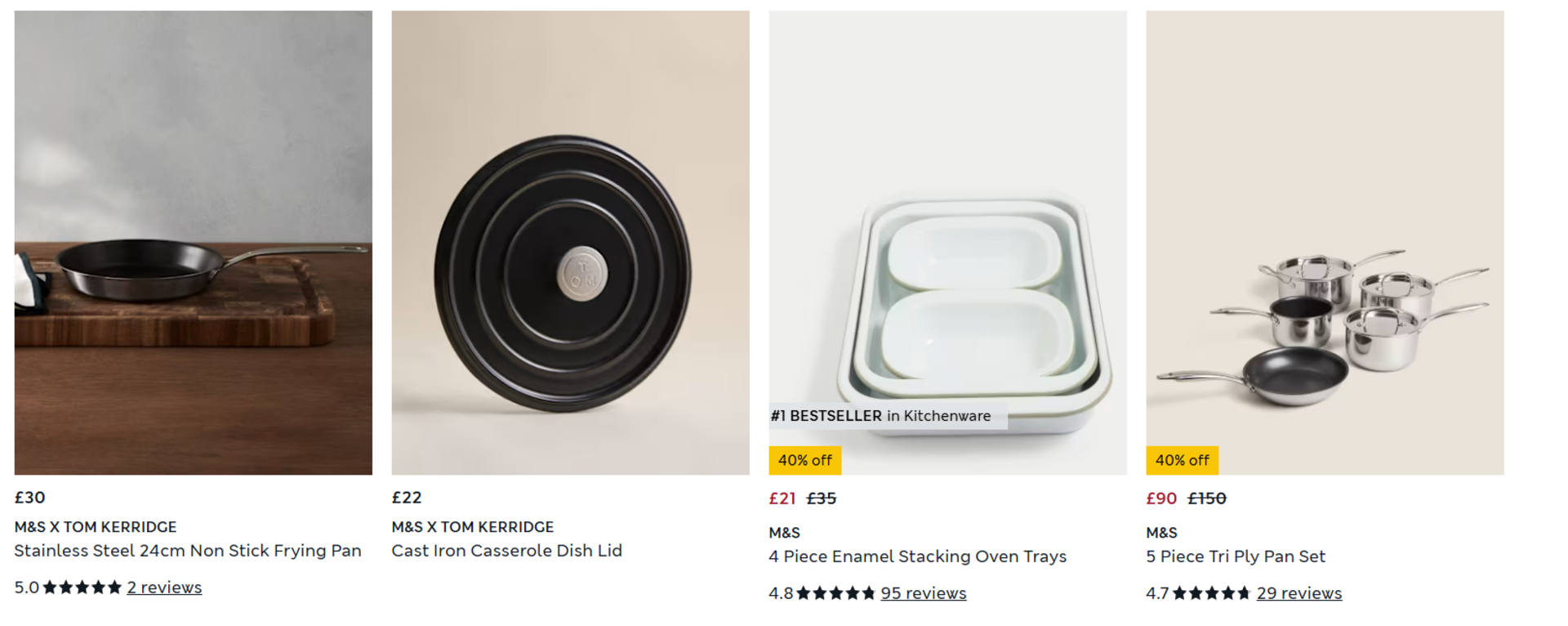Open the 95 reviews link
The image size is (1568, 626).
tap(923, 592)
